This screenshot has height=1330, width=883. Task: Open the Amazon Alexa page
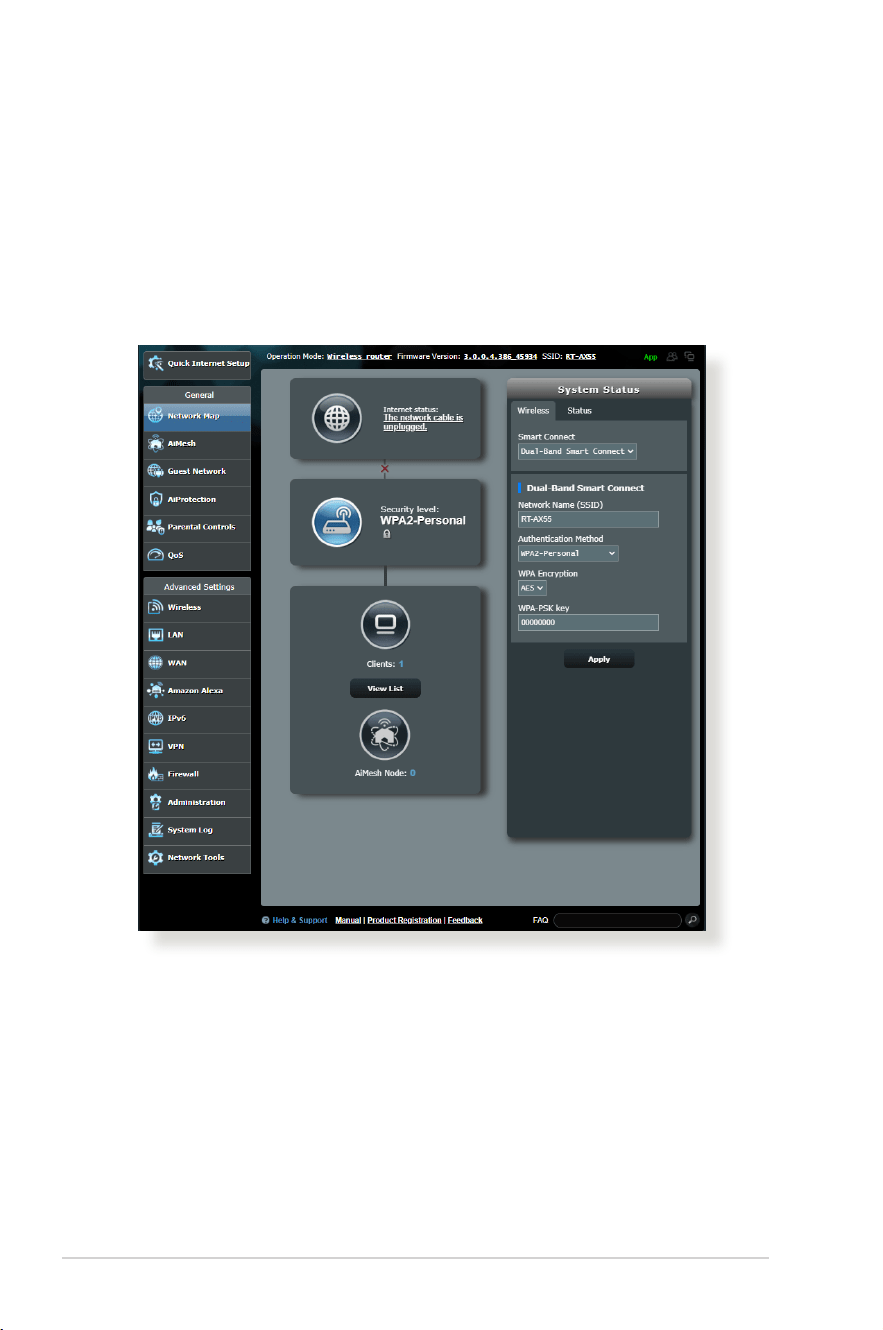[197, 690]
